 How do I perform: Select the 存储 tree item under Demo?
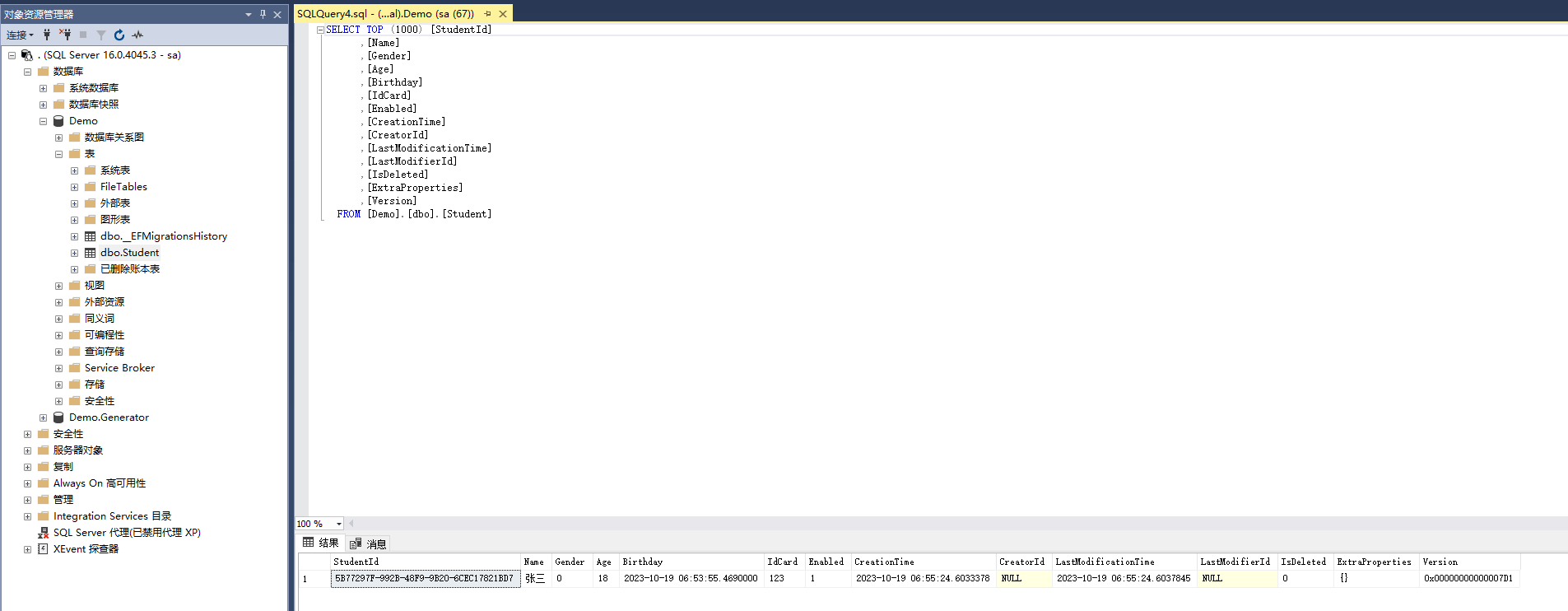(x=95, y=385)
